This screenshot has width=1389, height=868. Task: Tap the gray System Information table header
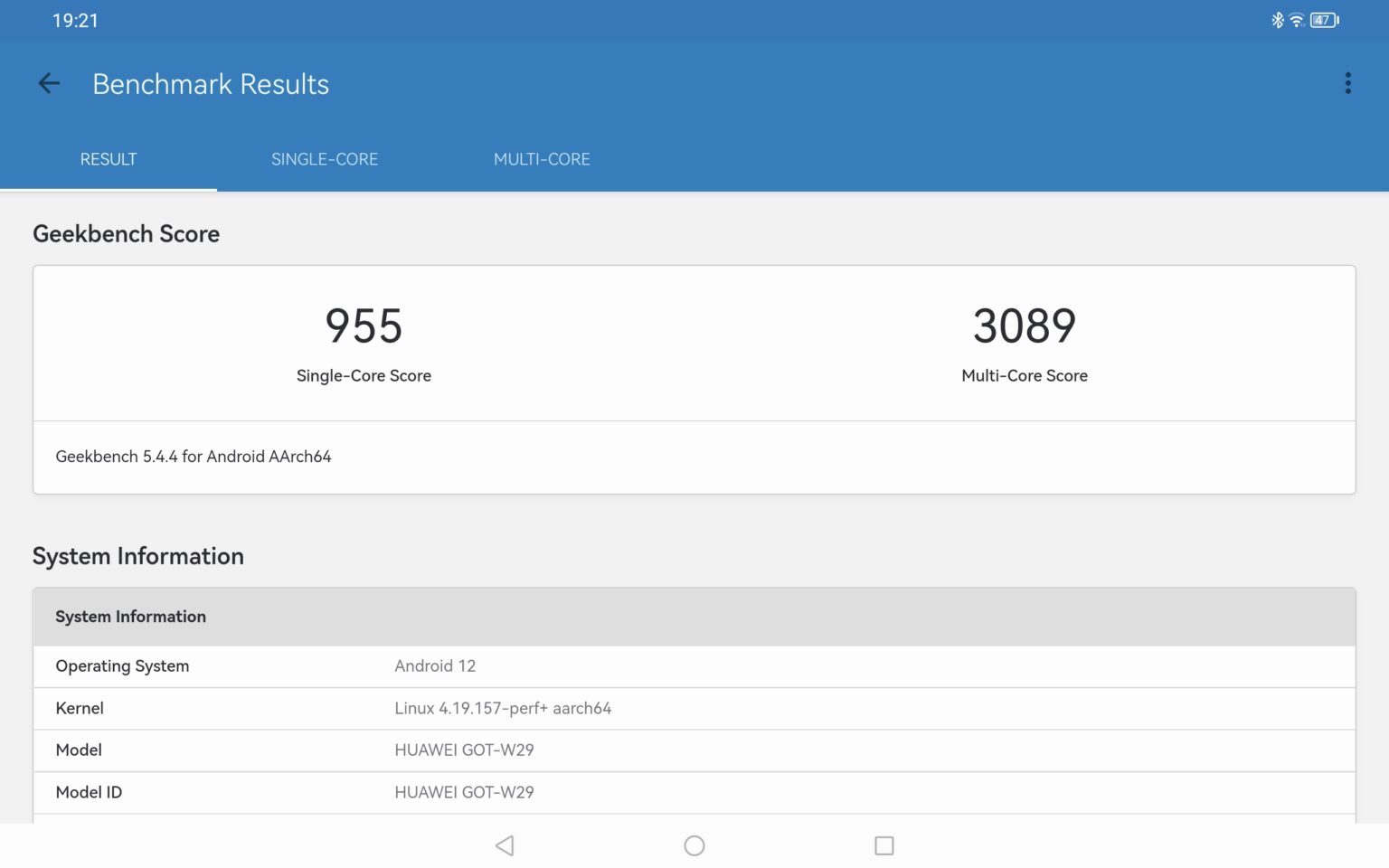click(694, 617)
